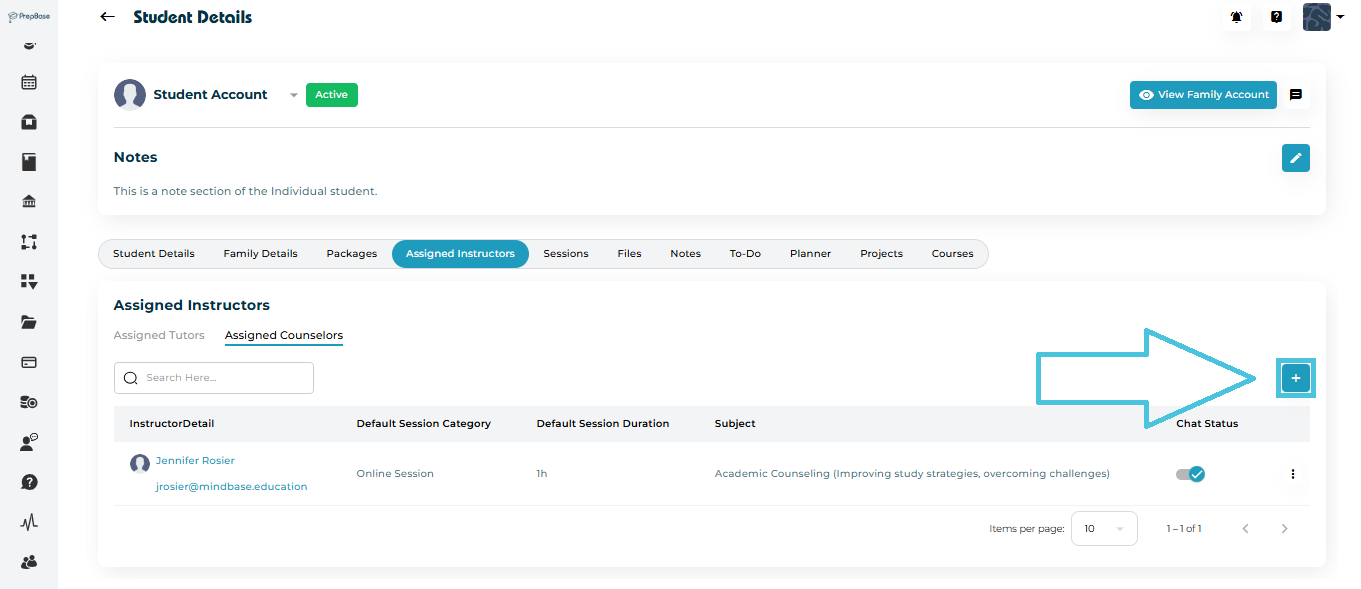Open the calendar icon in the sidebar
The image size is (1361, 589).
29,83
